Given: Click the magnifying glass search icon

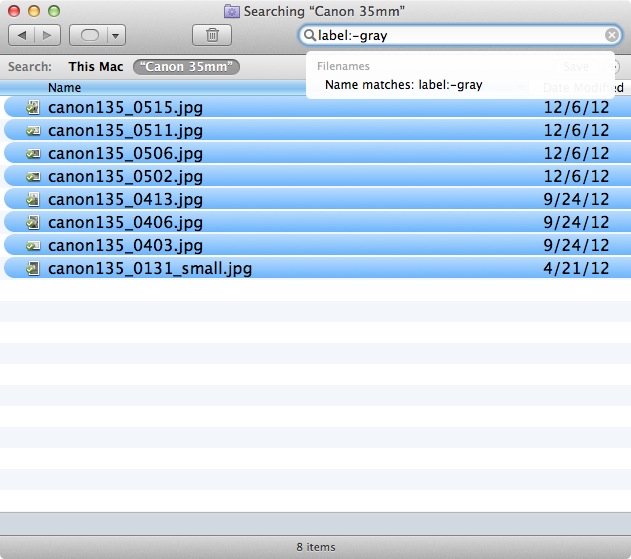Looking at the screenshot, I should 310,36.
